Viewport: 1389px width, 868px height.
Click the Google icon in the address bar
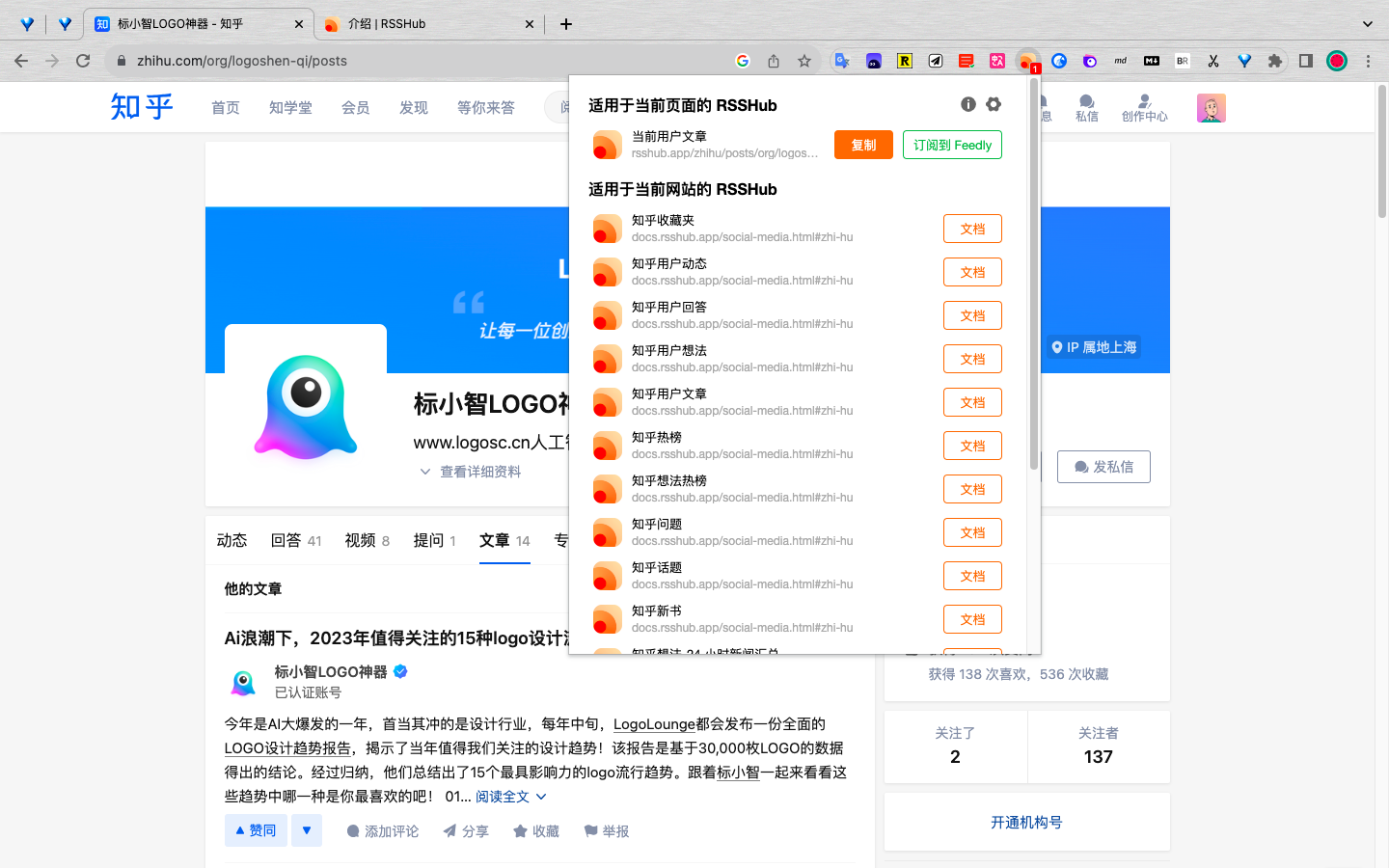pyautogui.click(x=743, y=61)
